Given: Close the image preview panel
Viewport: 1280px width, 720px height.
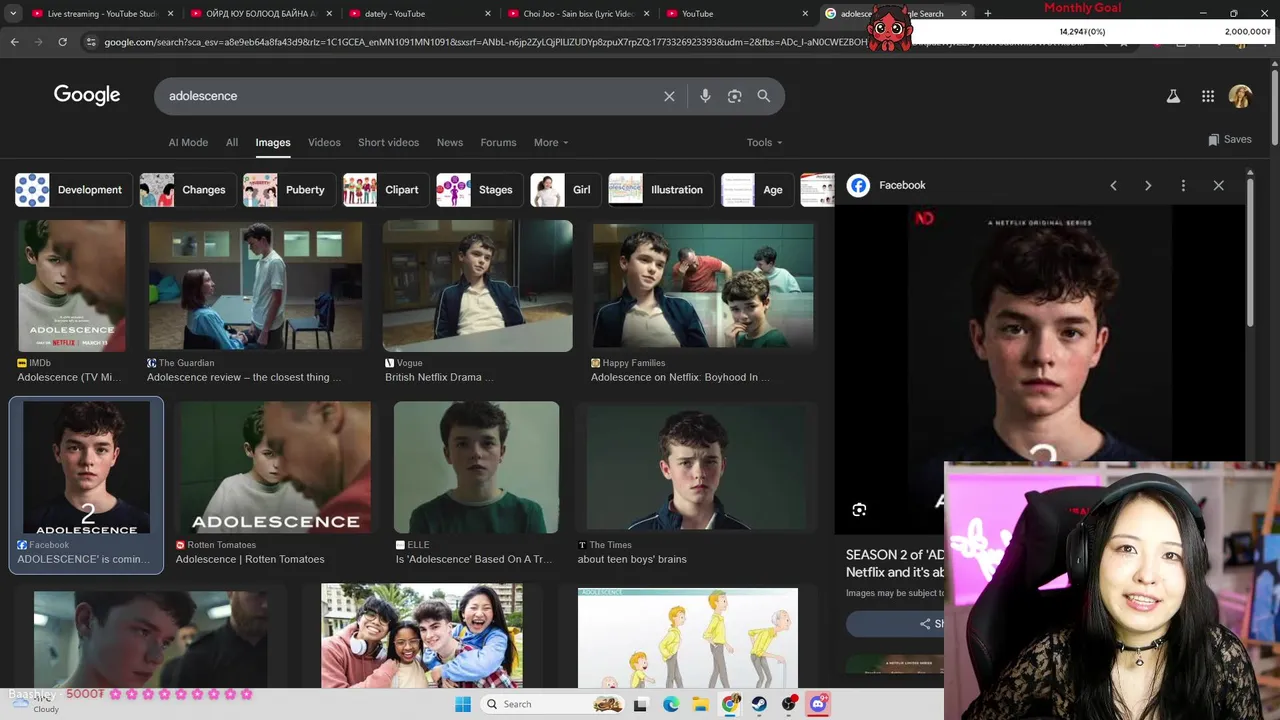Looking at the screenshot, I should coord(1218,185).
